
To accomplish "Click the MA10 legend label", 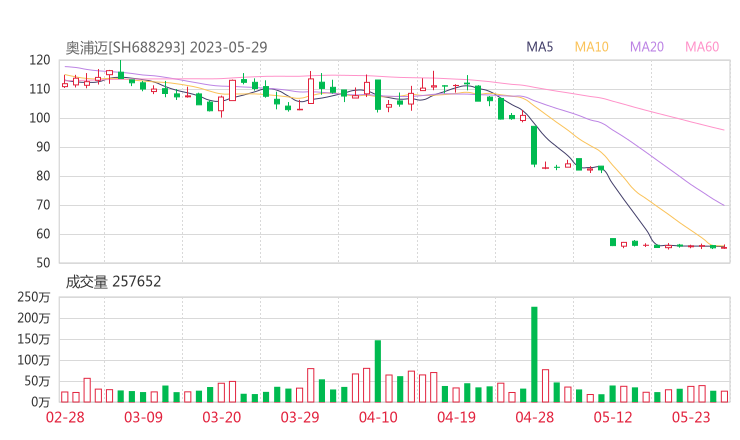I will [591, 47].
